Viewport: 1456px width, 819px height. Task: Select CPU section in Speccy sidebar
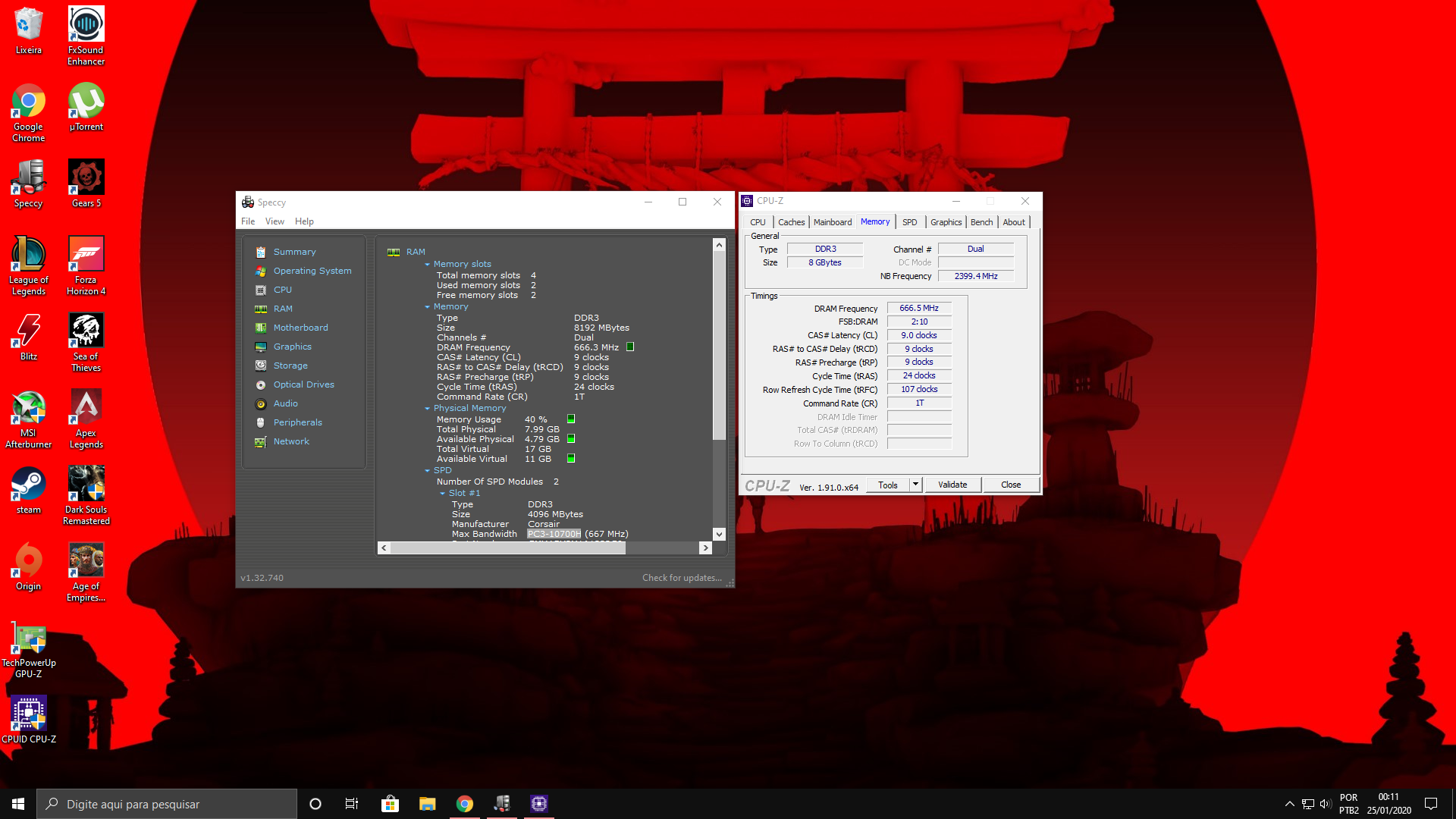(x=282, y=290)
